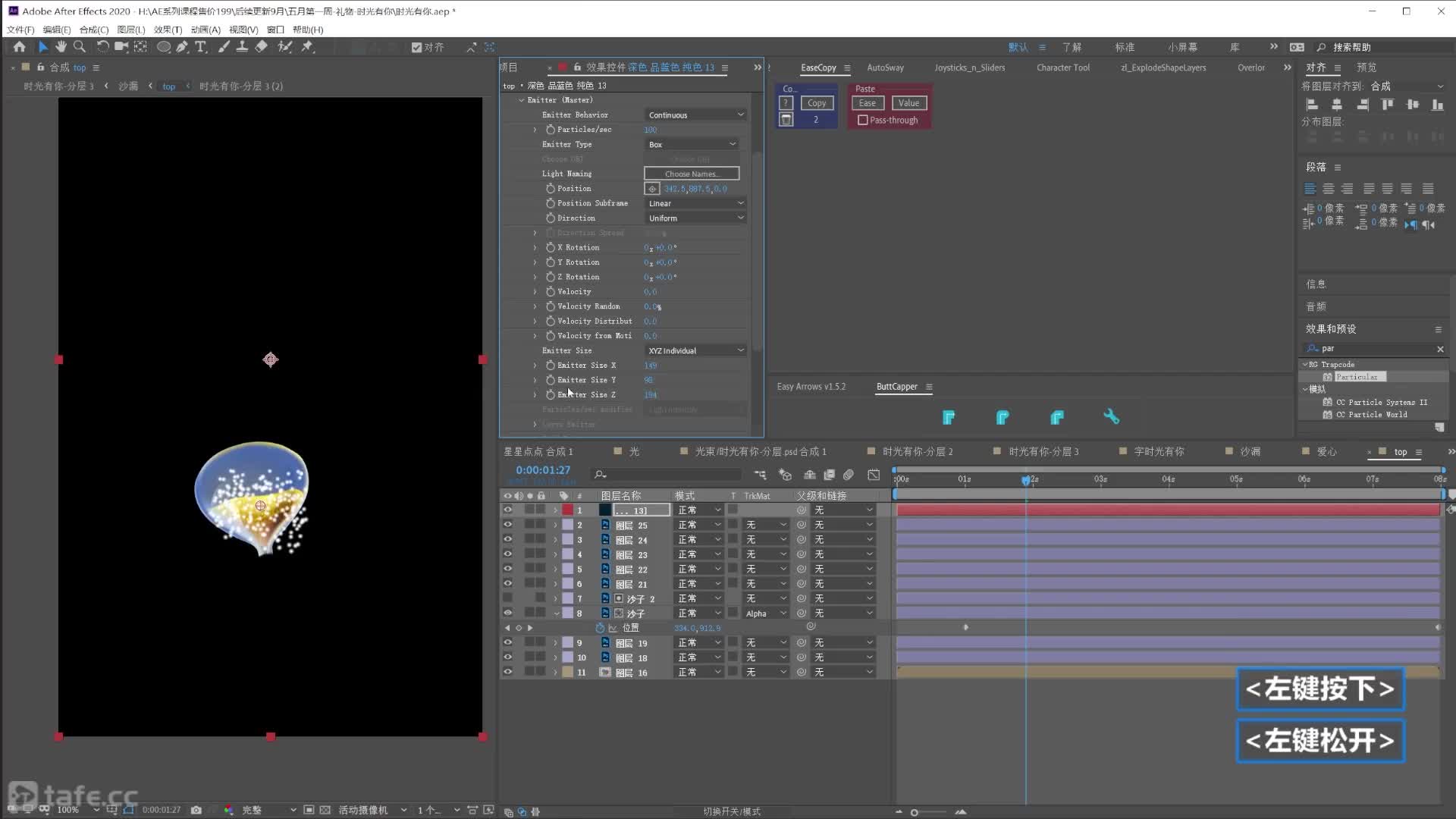Toggle the 对齐 snapping checkbox
This screenshot has height=819, width=1456.
tap(416, 47)
